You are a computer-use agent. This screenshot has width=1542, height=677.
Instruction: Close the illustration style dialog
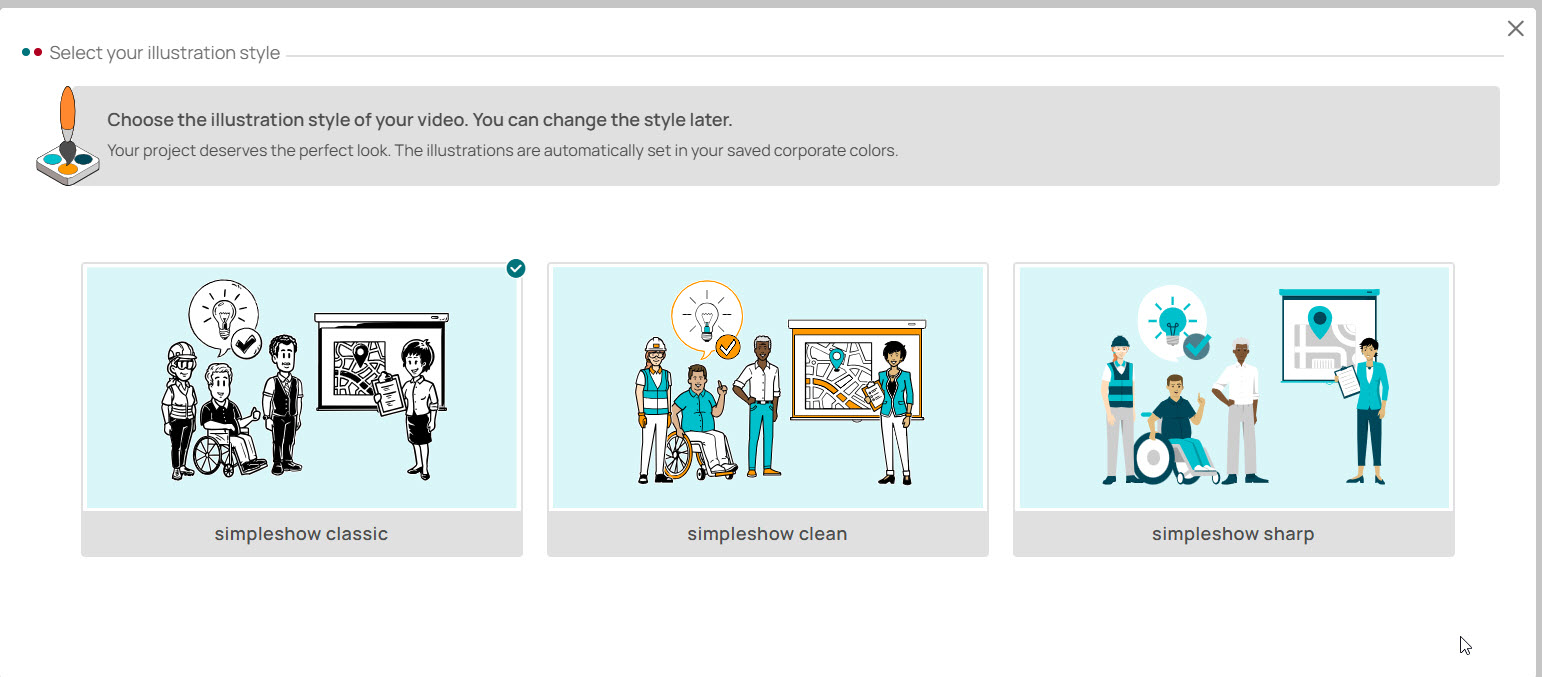tap(1515, 29)
